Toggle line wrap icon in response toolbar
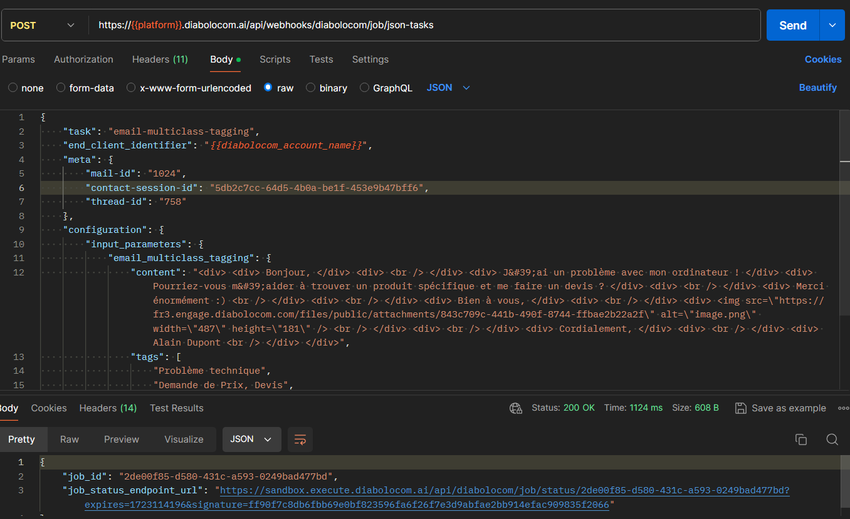 [x=298, y=439]
